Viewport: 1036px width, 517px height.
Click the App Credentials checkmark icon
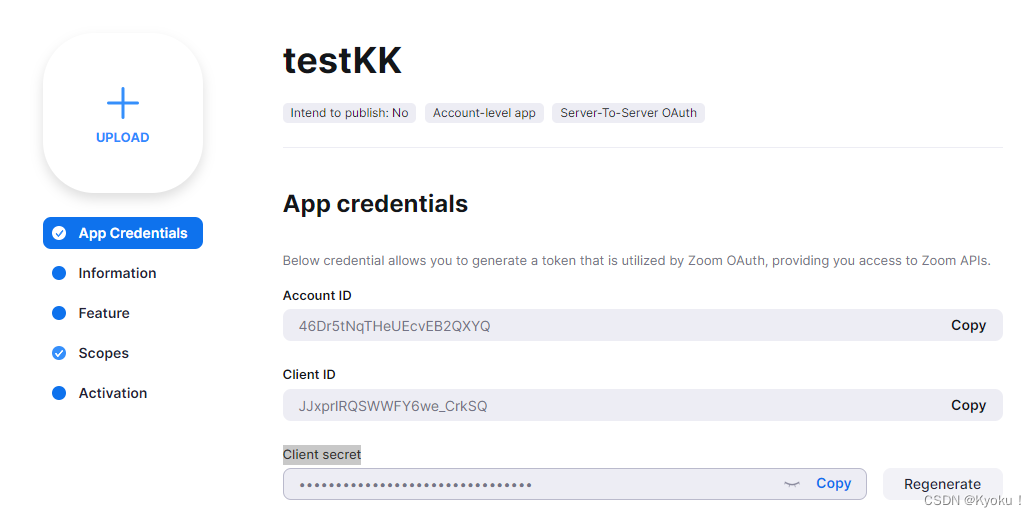click(x=59, y=233)
